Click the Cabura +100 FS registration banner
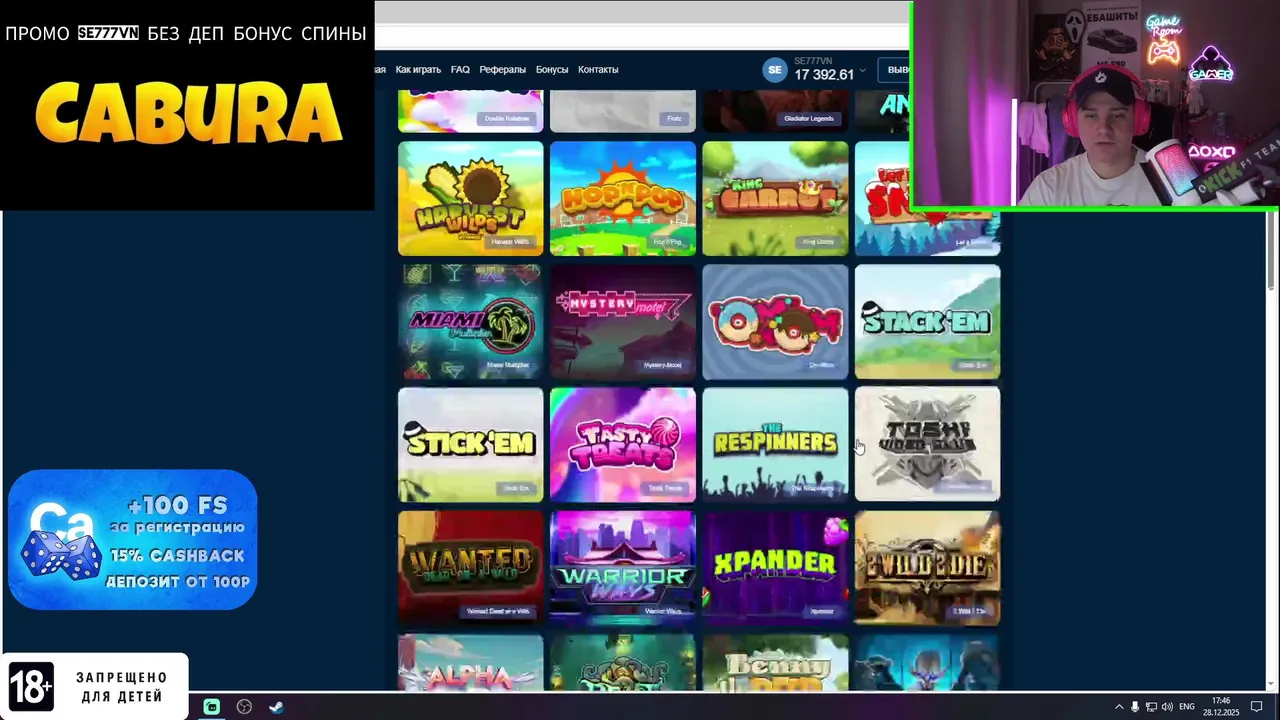This screenshot has width=1280, height=720. point(132,540)
